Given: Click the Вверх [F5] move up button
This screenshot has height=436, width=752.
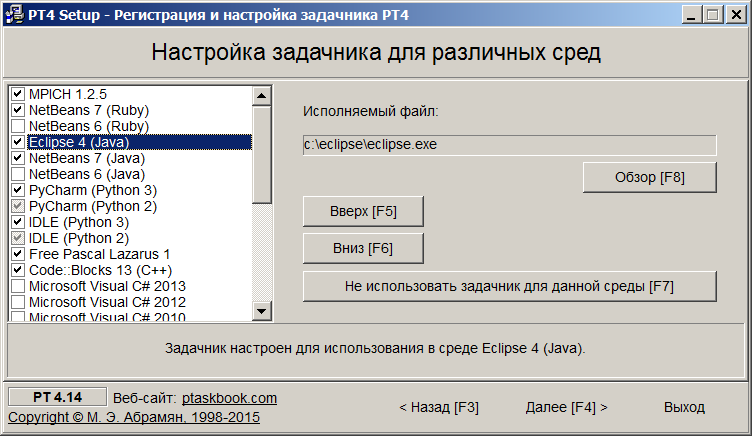Looking at the screenshot, I should pyautogui.click(x=363, y=211).
